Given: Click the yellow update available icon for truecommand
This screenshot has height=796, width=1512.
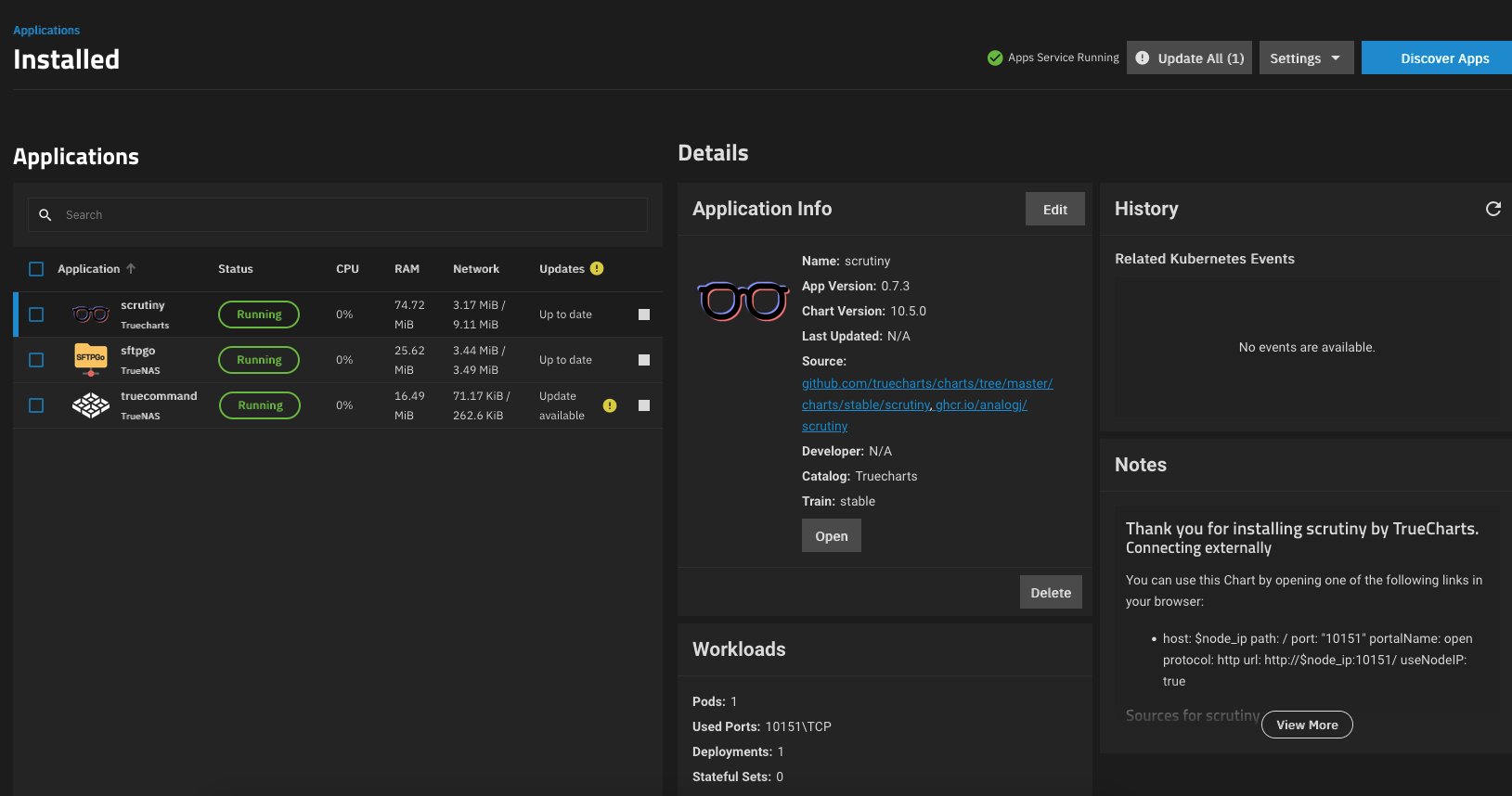Looking at the screenshot, I should [x=609, y=405].
